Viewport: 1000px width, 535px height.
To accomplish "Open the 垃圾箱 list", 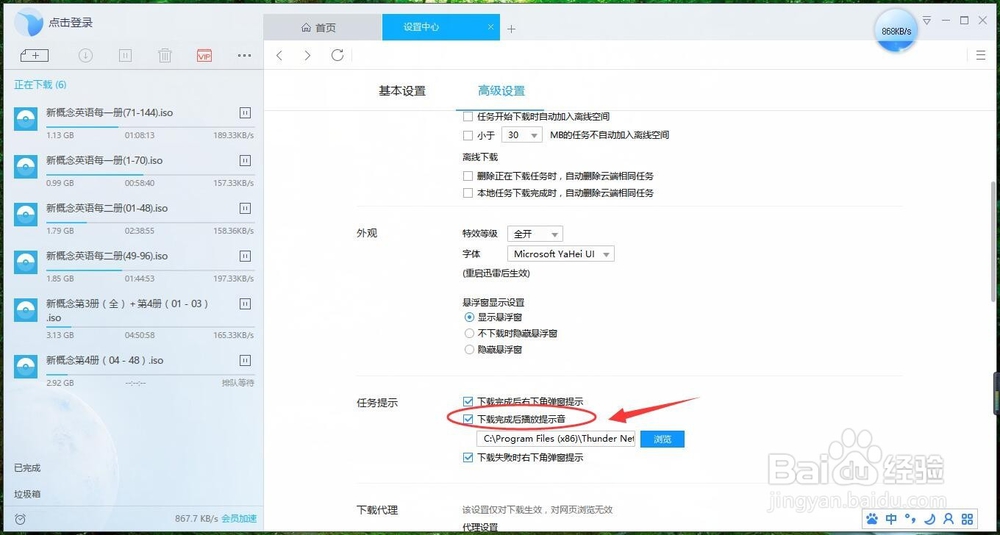I will 27,494.
